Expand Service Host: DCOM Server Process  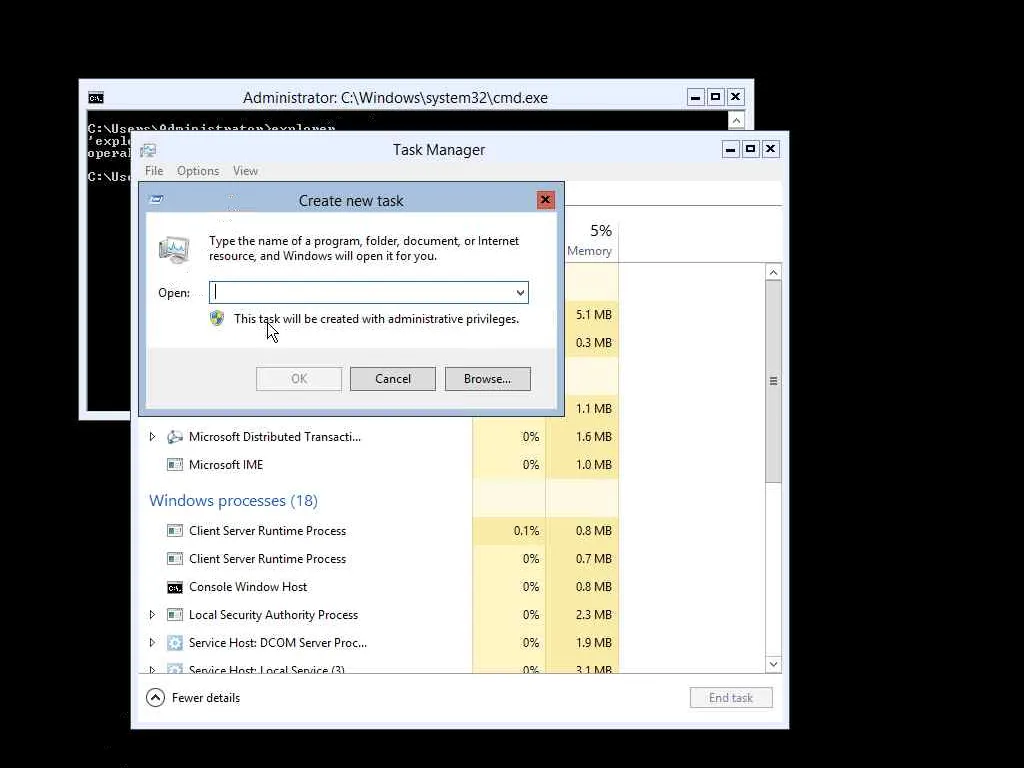pos(152,643)
